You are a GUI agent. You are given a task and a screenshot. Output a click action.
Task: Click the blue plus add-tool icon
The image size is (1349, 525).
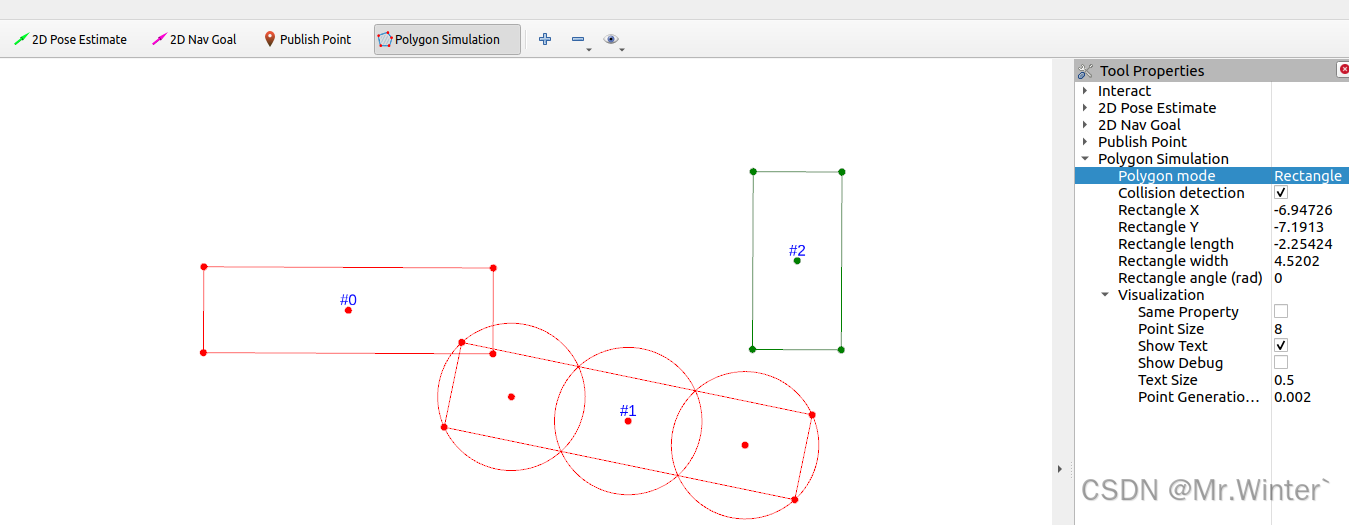(545, 39)
